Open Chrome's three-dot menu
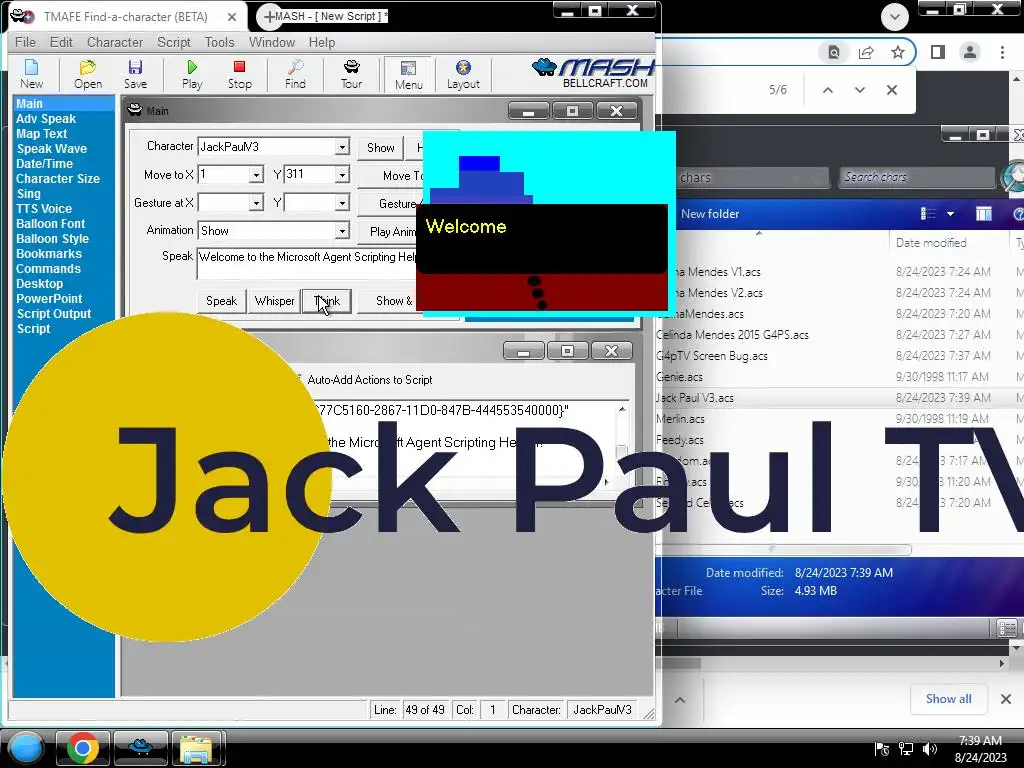This screenshot has width=1024, height=768. 1002,52
